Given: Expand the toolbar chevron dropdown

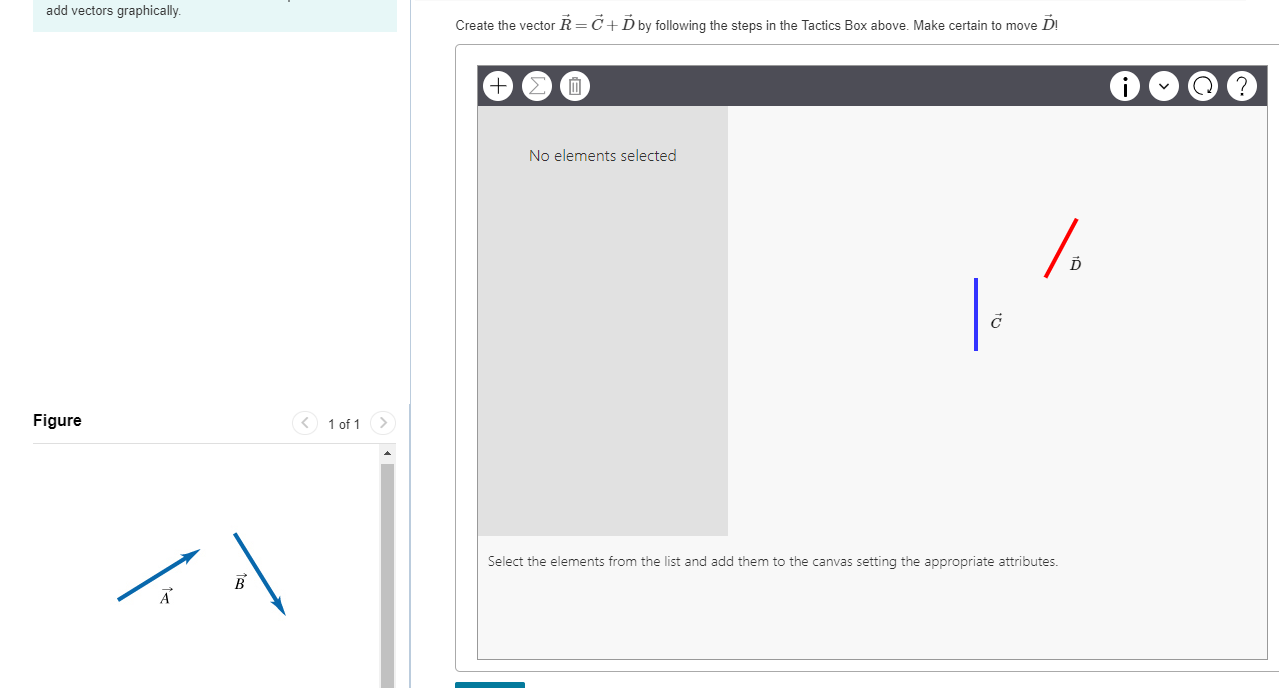Looking at the screenshot, I should 1163,86.
